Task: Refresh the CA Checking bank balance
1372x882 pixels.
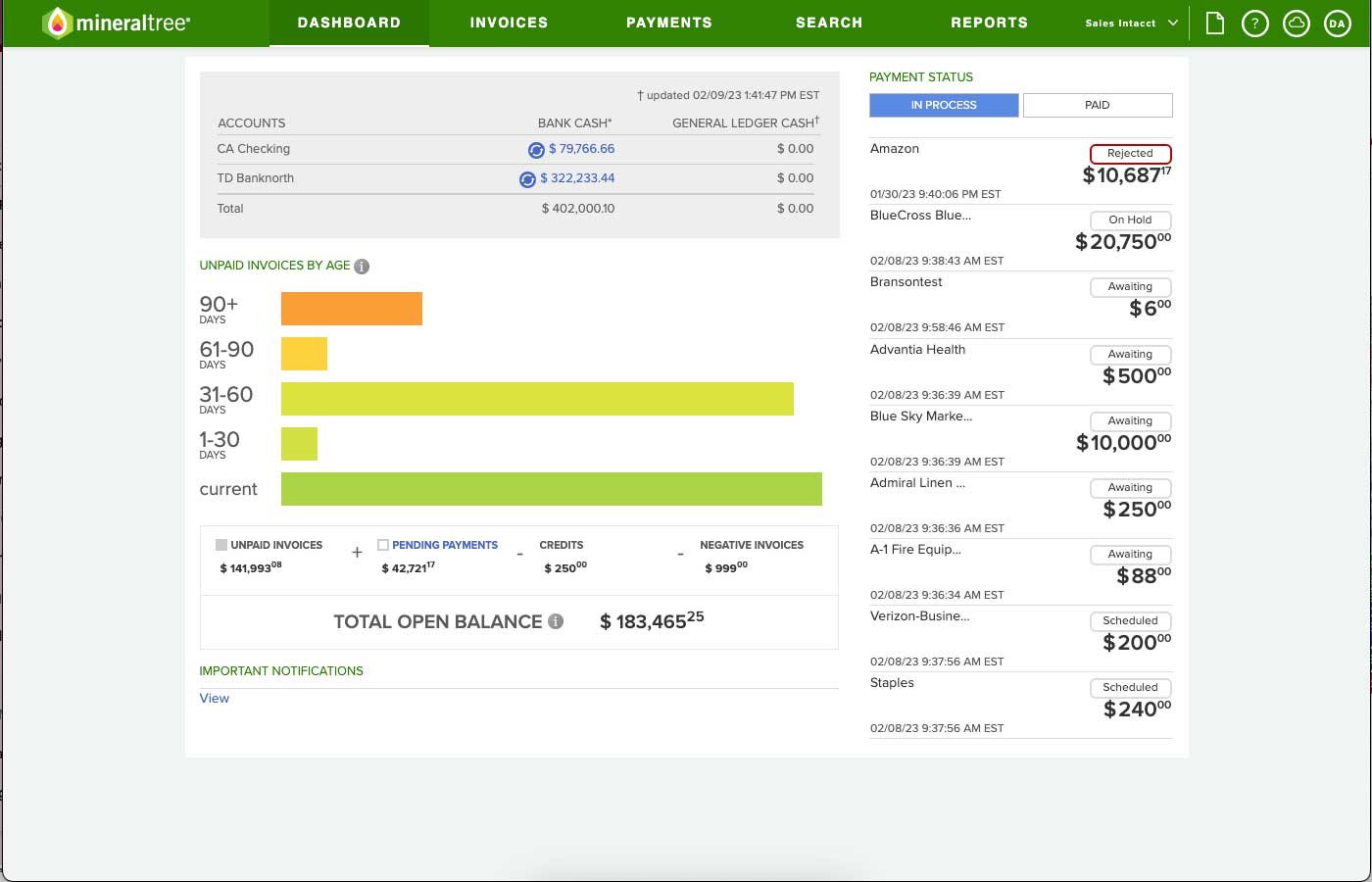Action: click(x=536, y=150)
